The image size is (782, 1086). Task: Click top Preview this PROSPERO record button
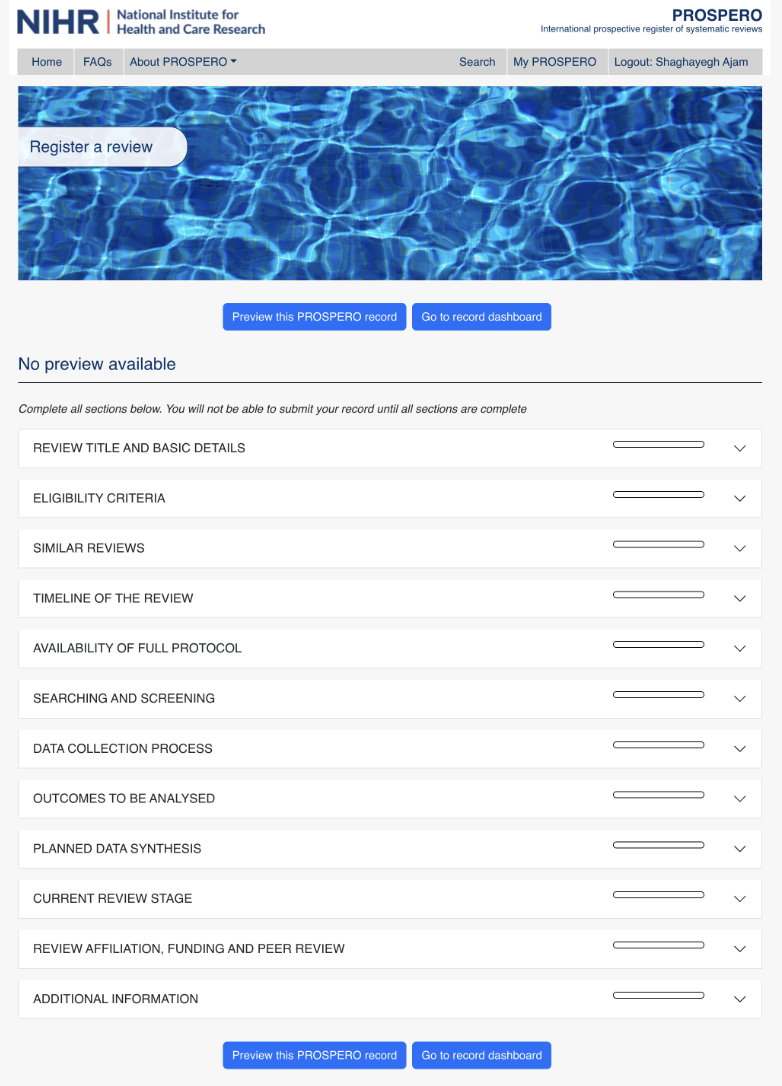pyautogui.click(x=314, y=317)
